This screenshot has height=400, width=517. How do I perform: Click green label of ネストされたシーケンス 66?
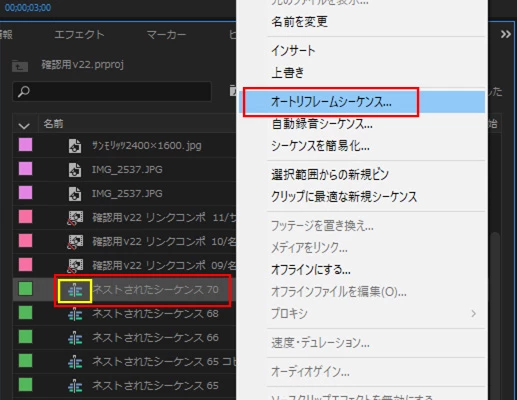click(x=25, y=337)
